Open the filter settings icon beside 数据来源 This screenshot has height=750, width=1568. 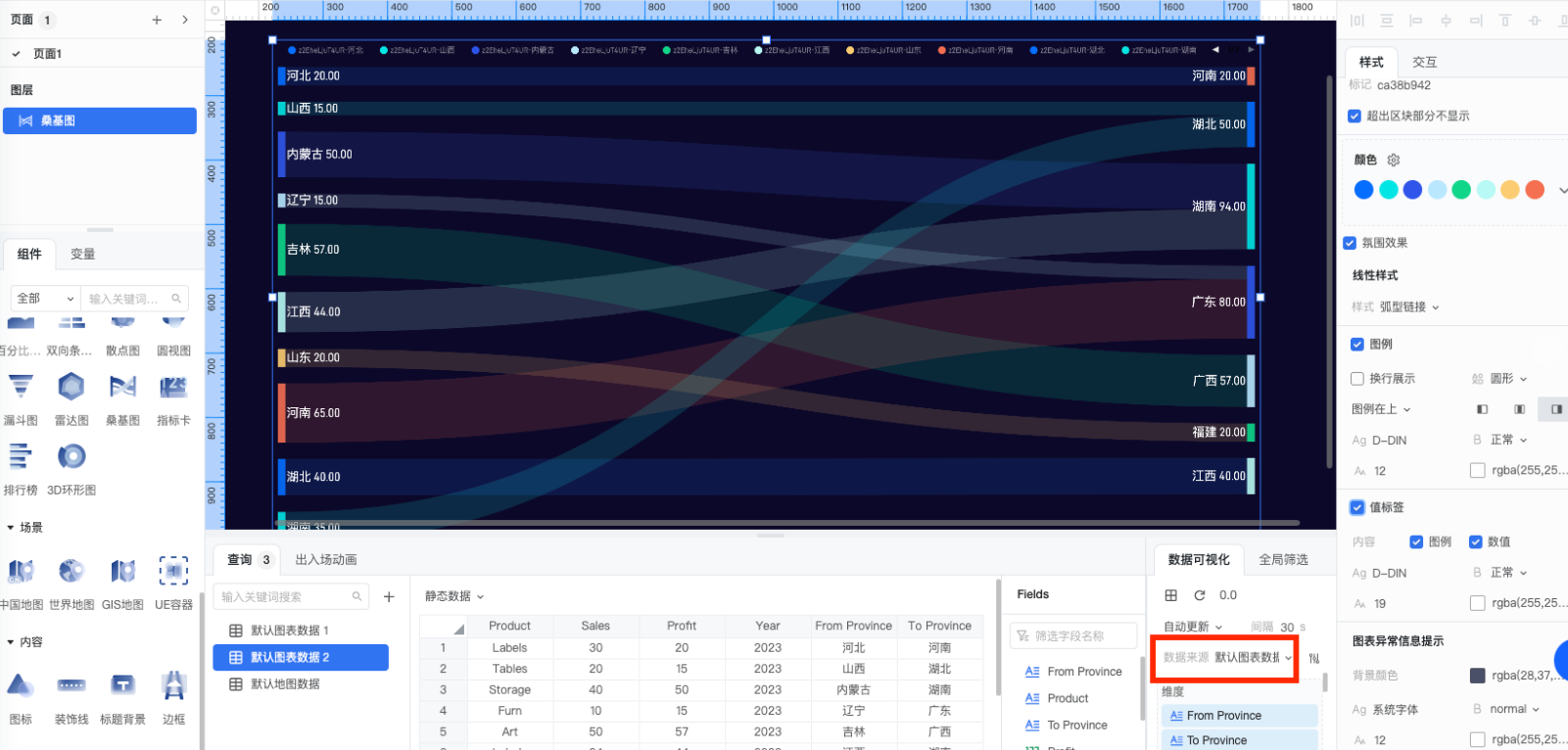(1314, 658)
